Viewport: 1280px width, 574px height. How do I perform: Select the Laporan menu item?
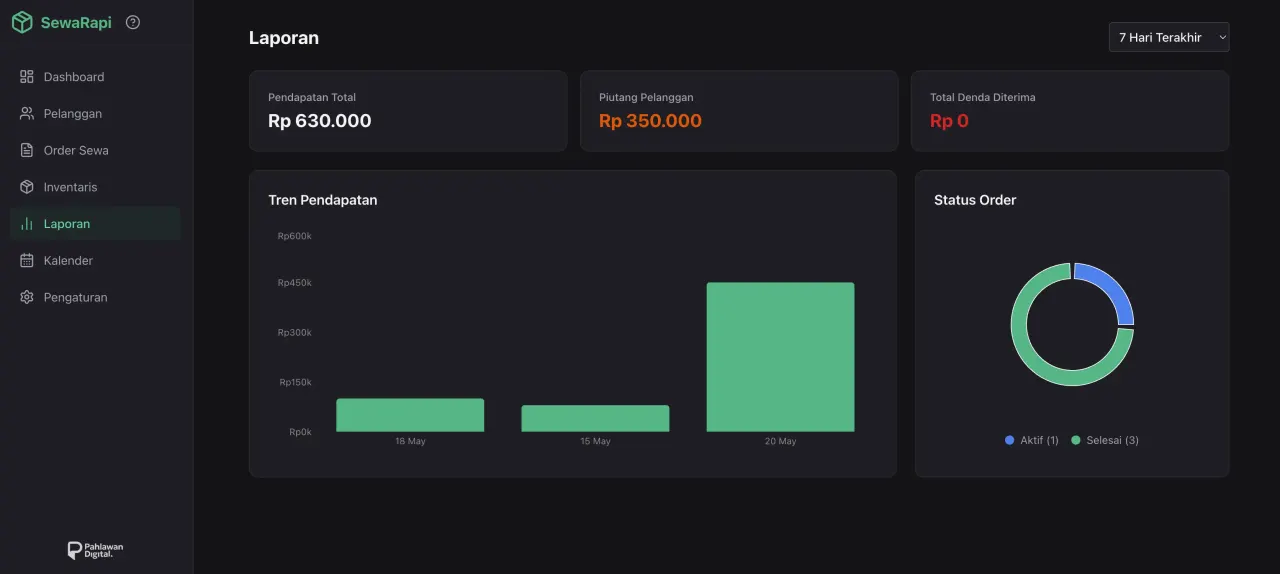tap(95, 224)
